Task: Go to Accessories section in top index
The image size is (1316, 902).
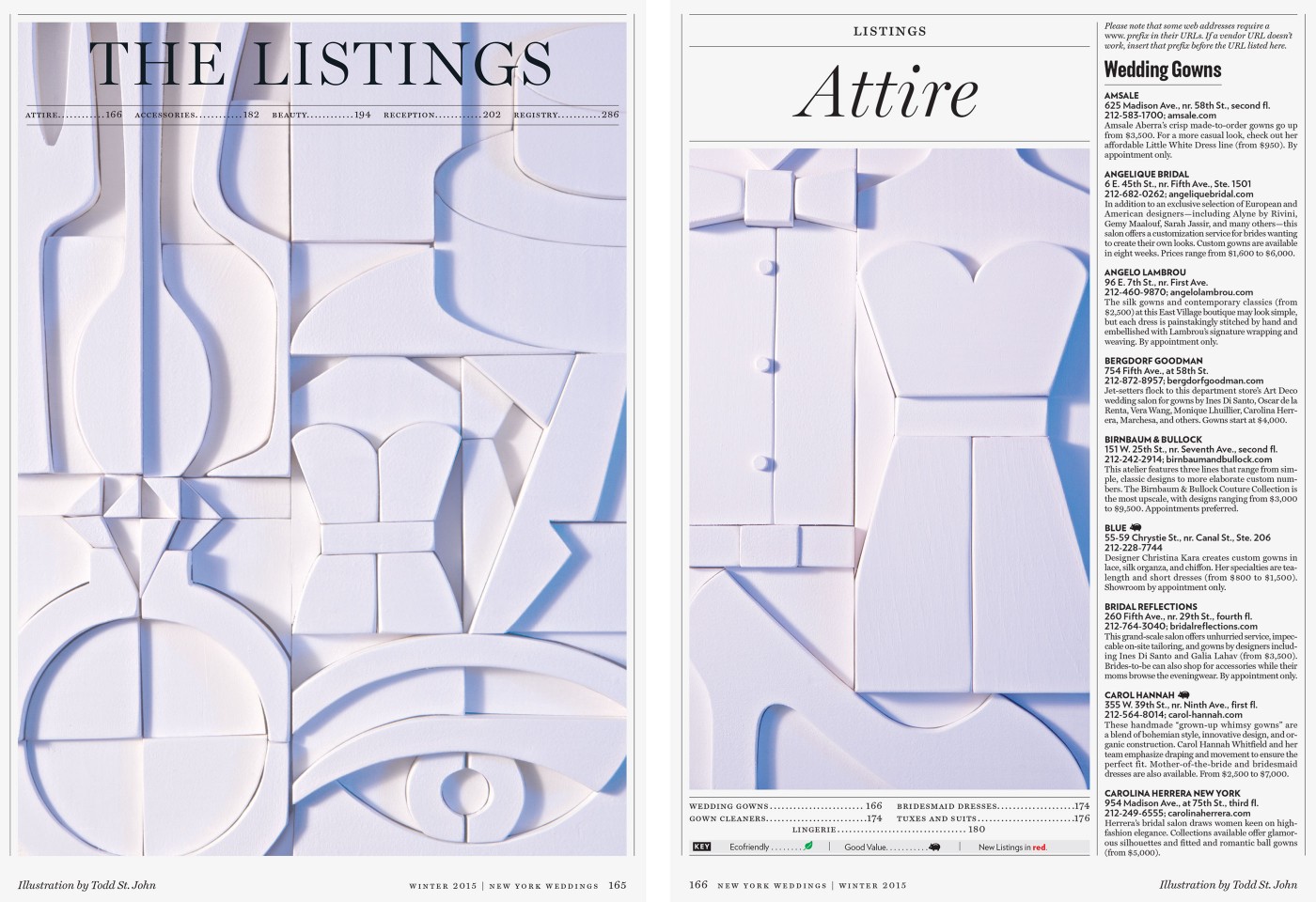Action: (196, 116)
